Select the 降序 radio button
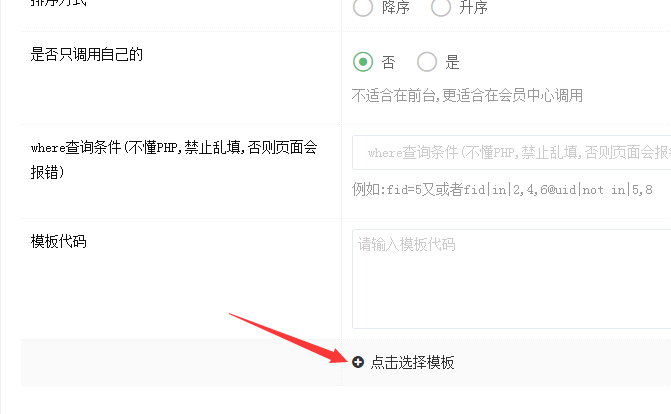Screen dimensions: 671x414 tap(363, 7)
